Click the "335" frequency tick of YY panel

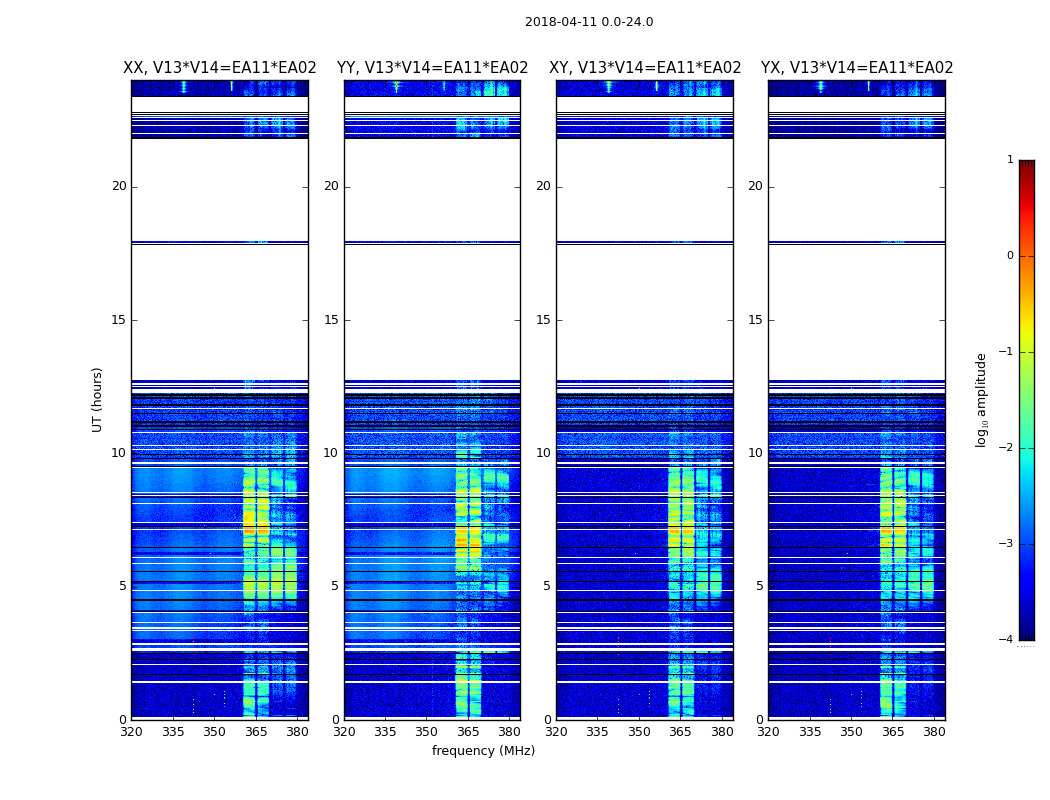click(385, 732)
